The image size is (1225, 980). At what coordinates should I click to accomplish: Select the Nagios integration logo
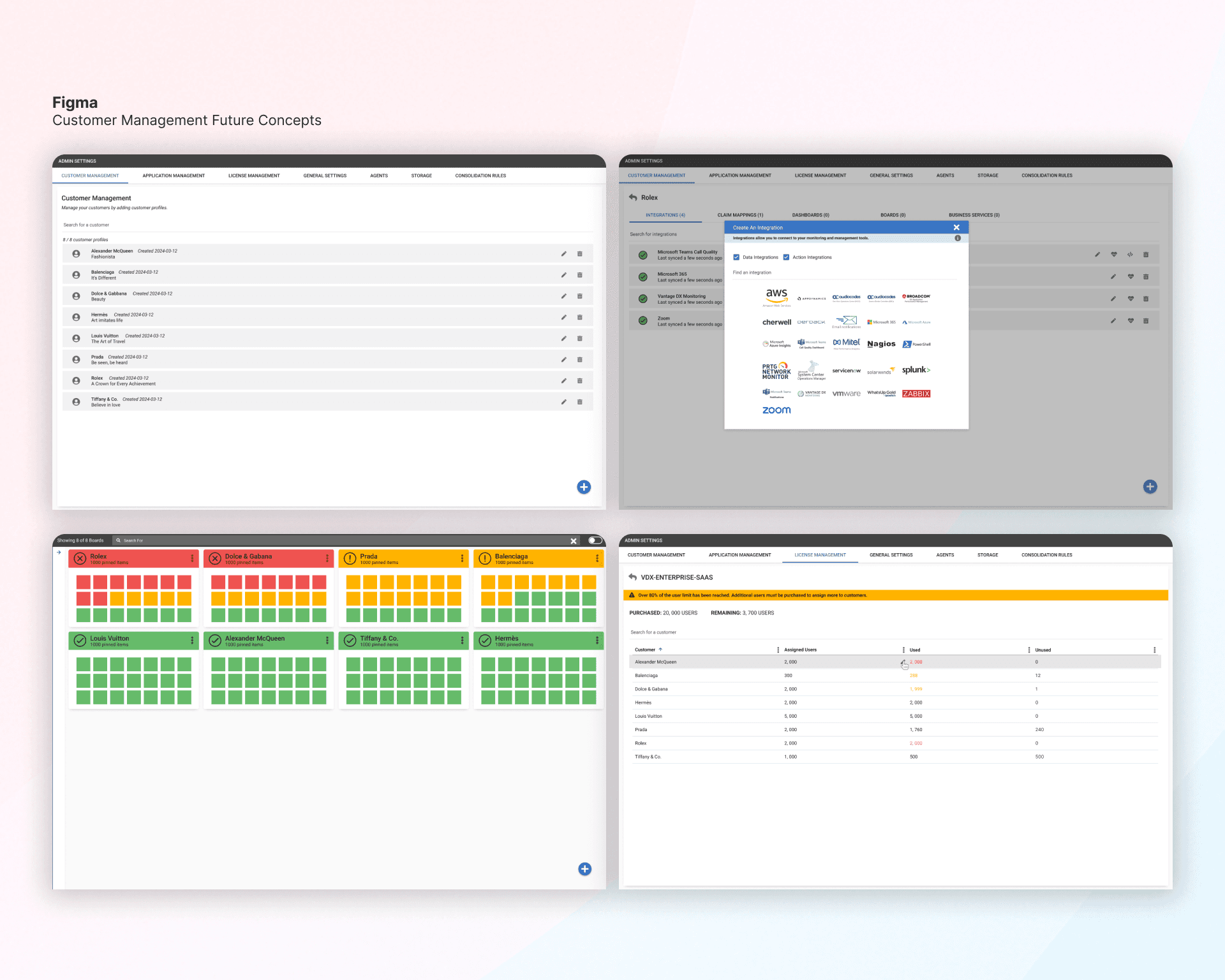pyautogui.click(x=881, y=344)
